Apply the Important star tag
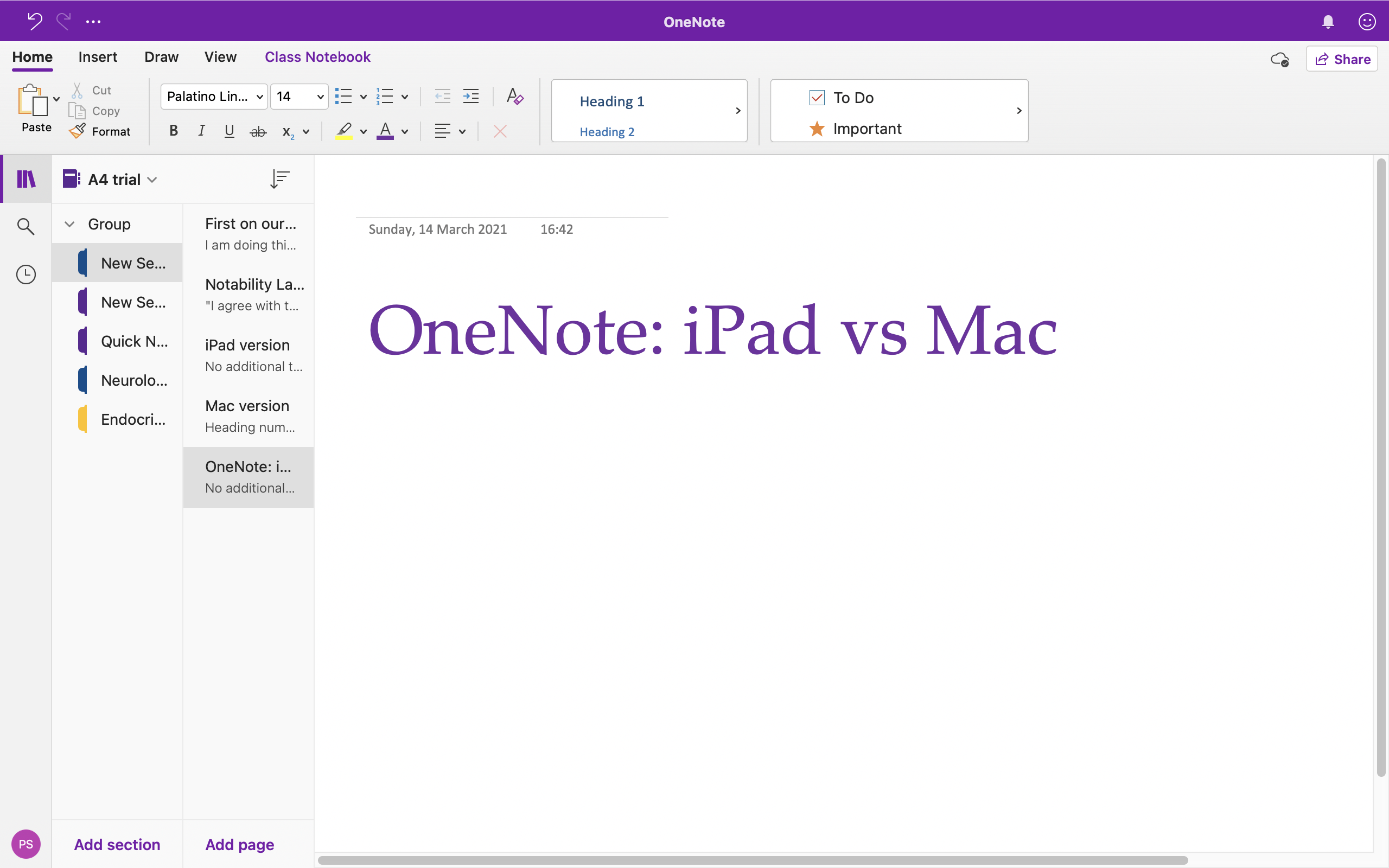Screen dimensions: 1389x868 point(855,129)
